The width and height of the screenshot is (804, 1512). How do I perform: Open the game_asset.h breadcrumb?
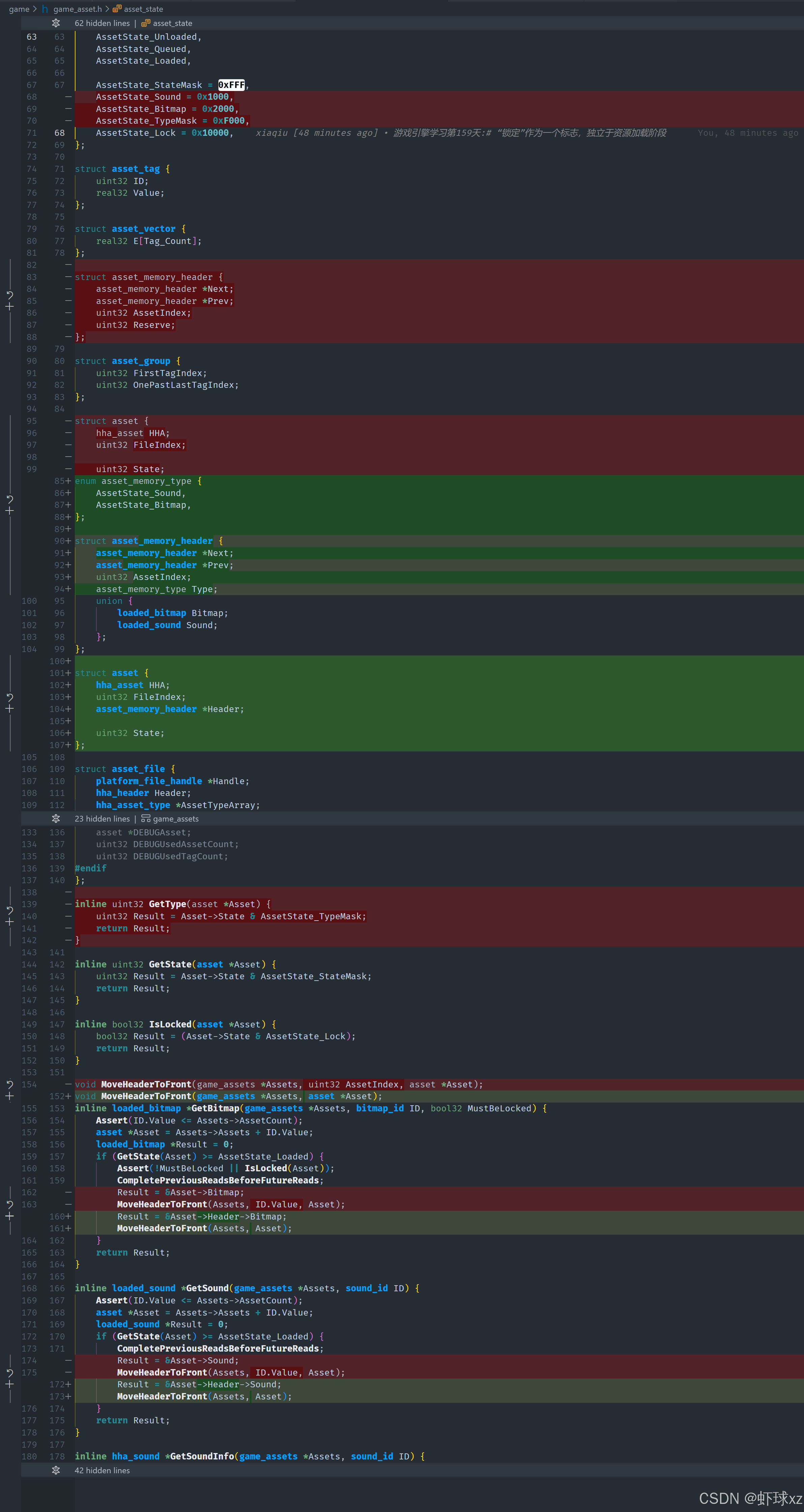(x=77, y=9)
